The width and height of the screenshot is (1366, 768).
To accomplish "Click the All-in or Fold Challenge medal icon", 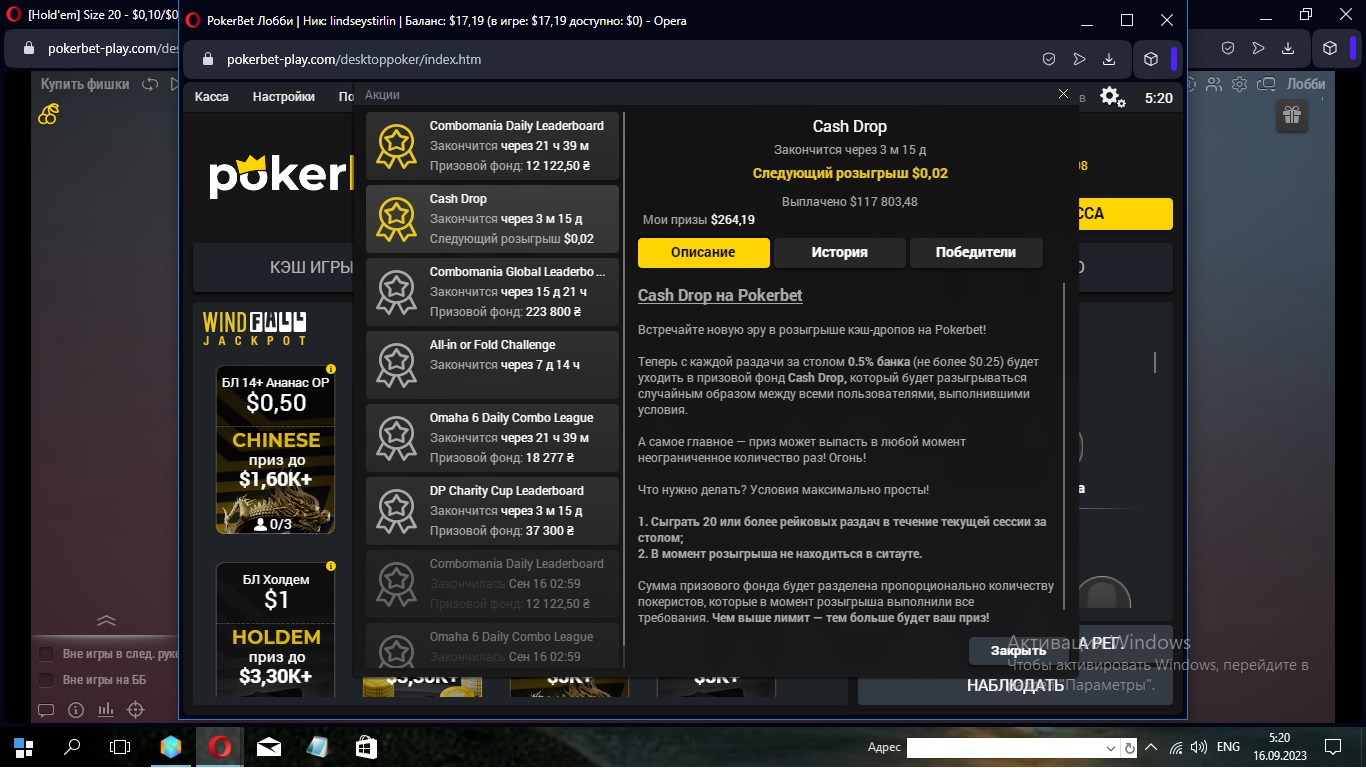I will pos(396,365).
